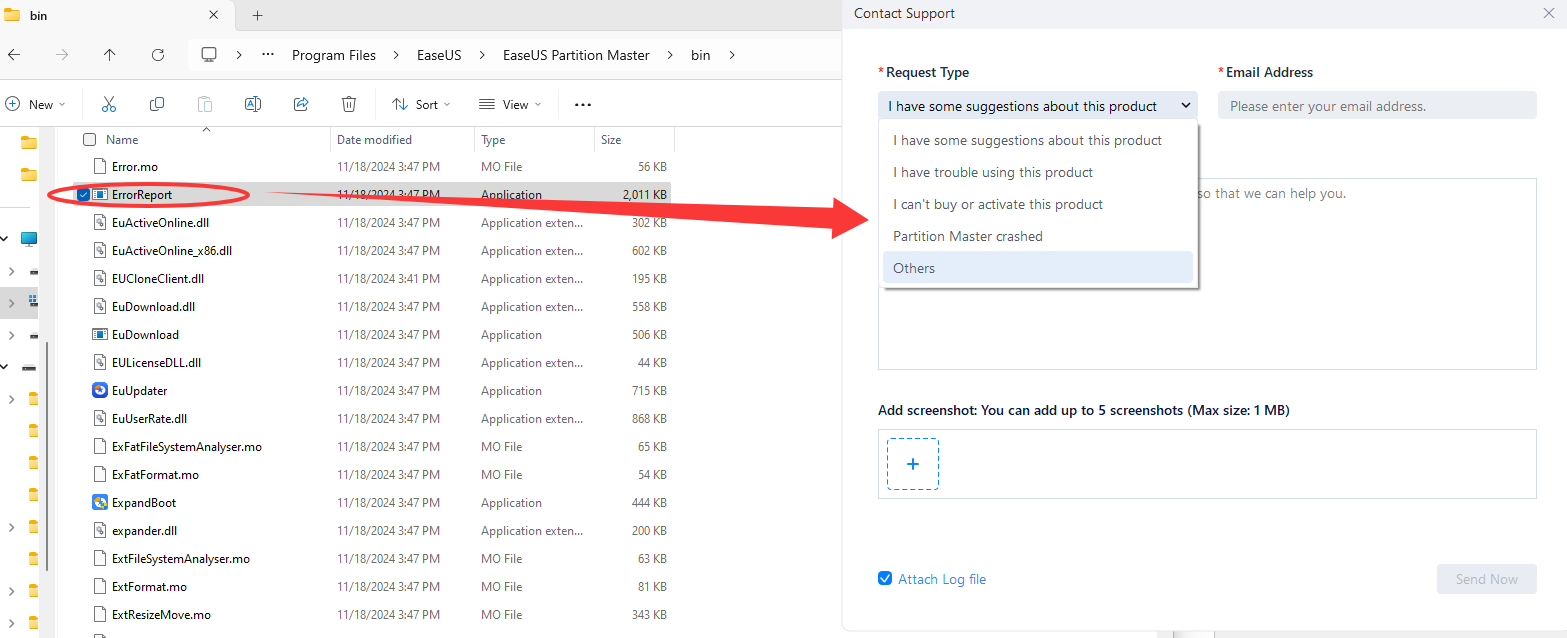Viewport: 1567px width, 638px height.
Task: Expand the chevron before bin in address bar
Action: click(670, 55)
